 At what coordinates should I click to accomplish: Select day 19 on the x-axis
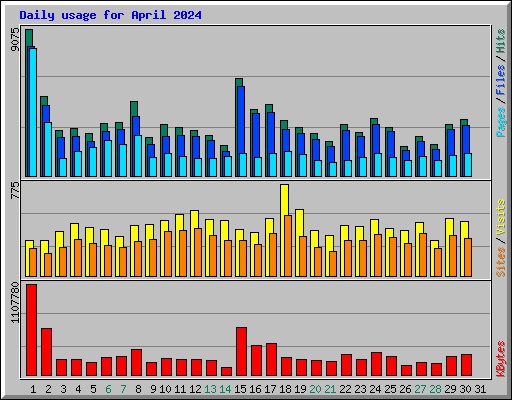click(x=300, y=389)
